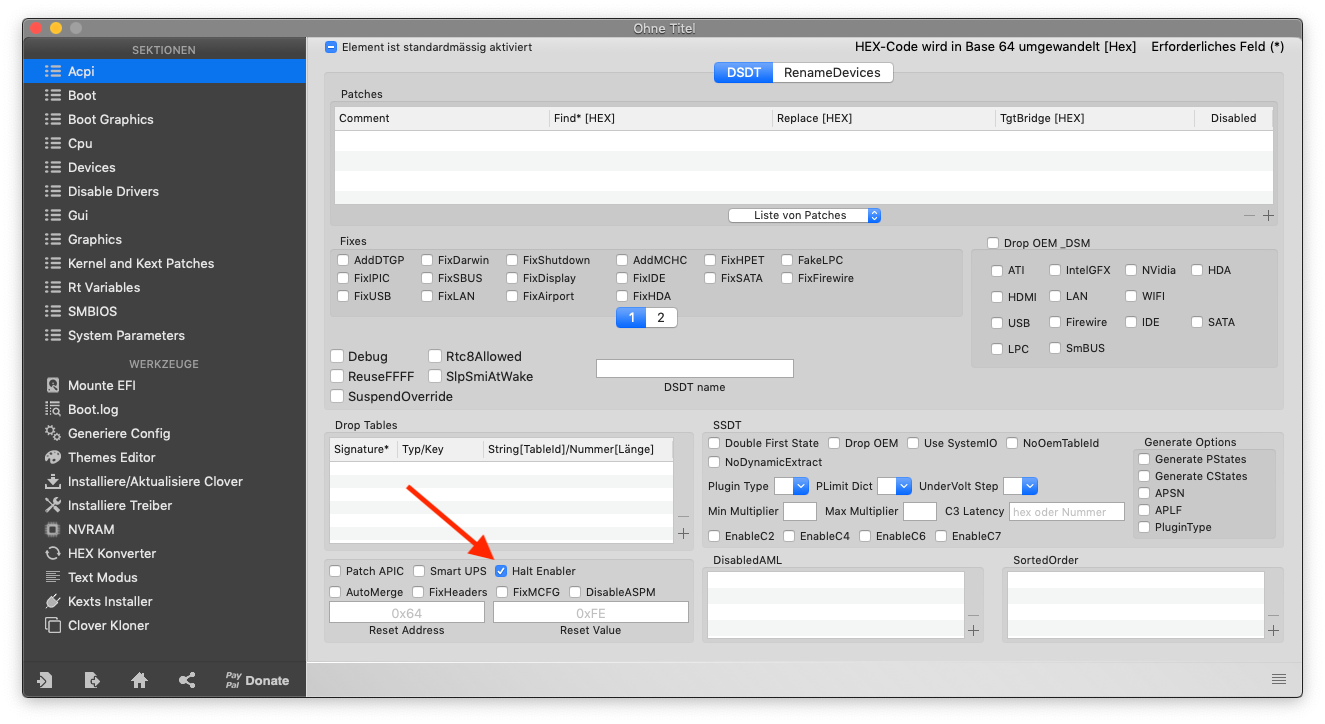Uncheck the Halt Enabler checkbox
The image size is (1325, 724).
(x=501, y=571)
